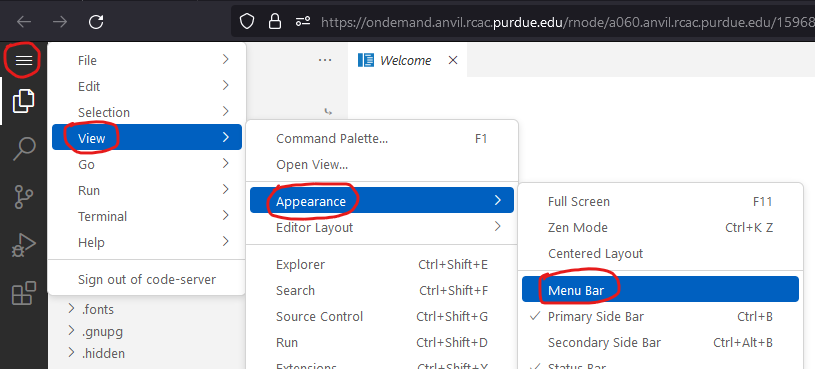The width and height of the screenshot is (815, 369).
Task: Open the Go menu
Action: (x=147, y=164)
